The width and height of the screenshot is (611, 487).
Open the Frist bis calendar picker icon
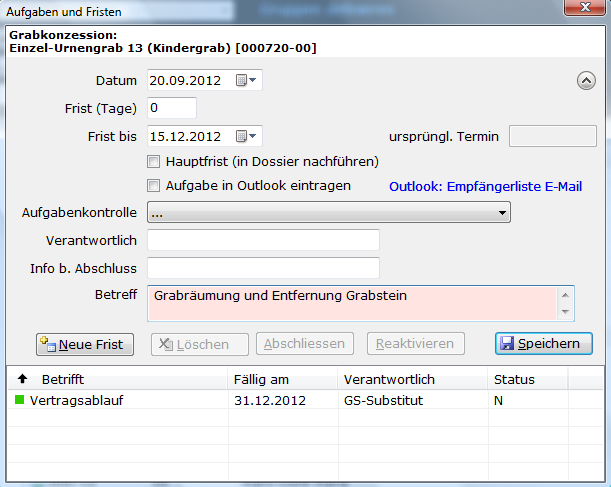[246, 136]
